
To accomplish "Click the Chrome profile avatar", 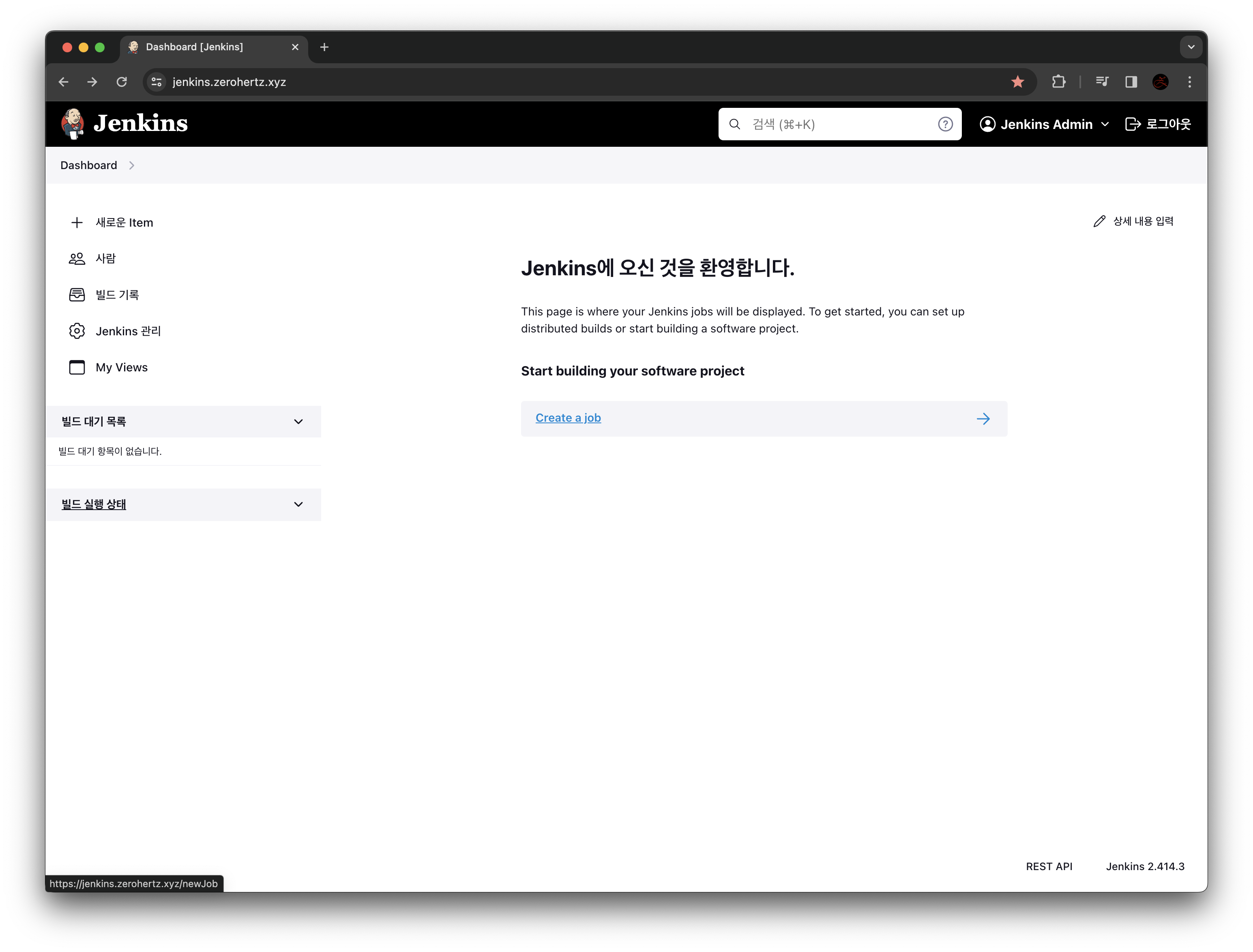I will coord(1160,81).
